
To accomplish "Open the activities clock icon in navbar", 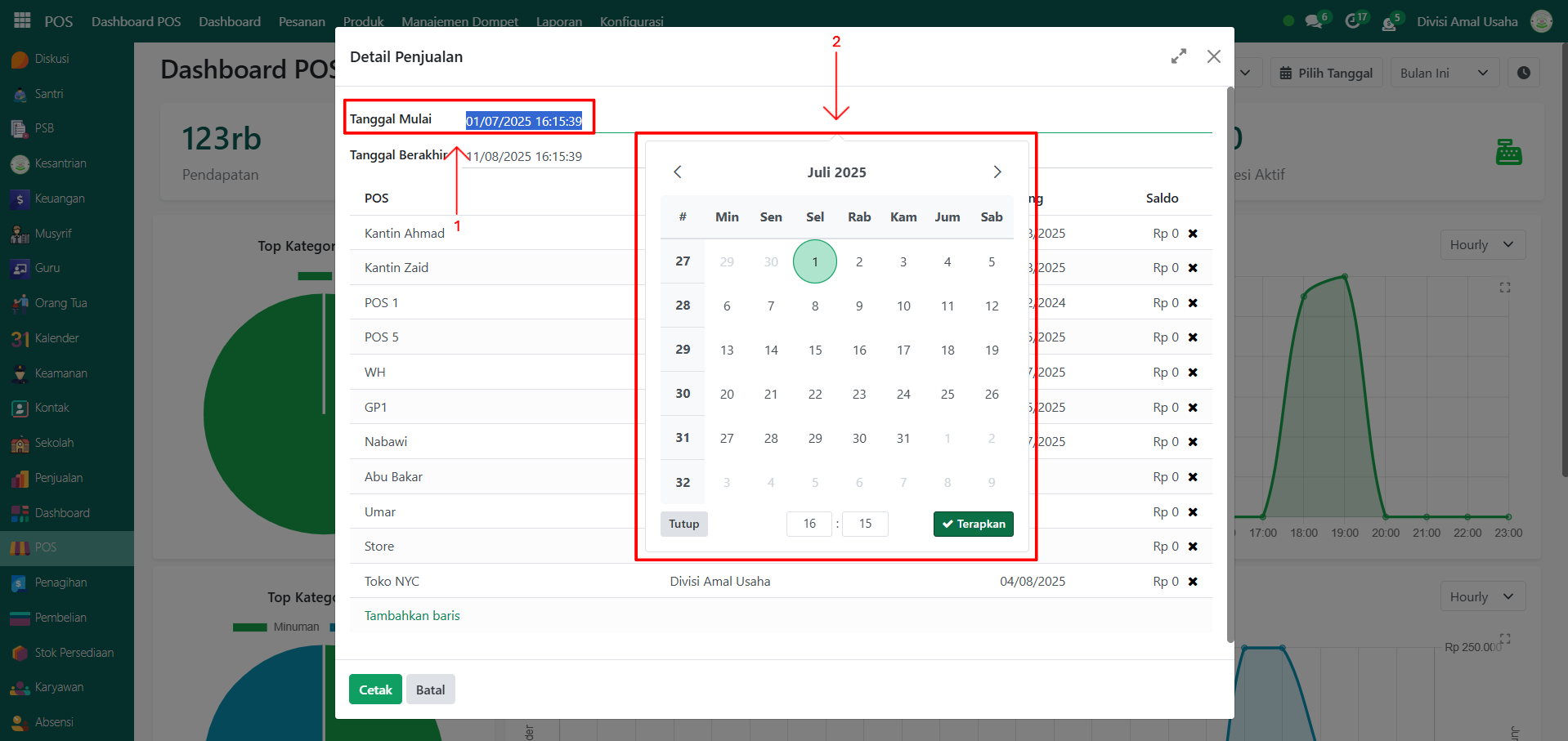I will click(x=1353, y=21).
